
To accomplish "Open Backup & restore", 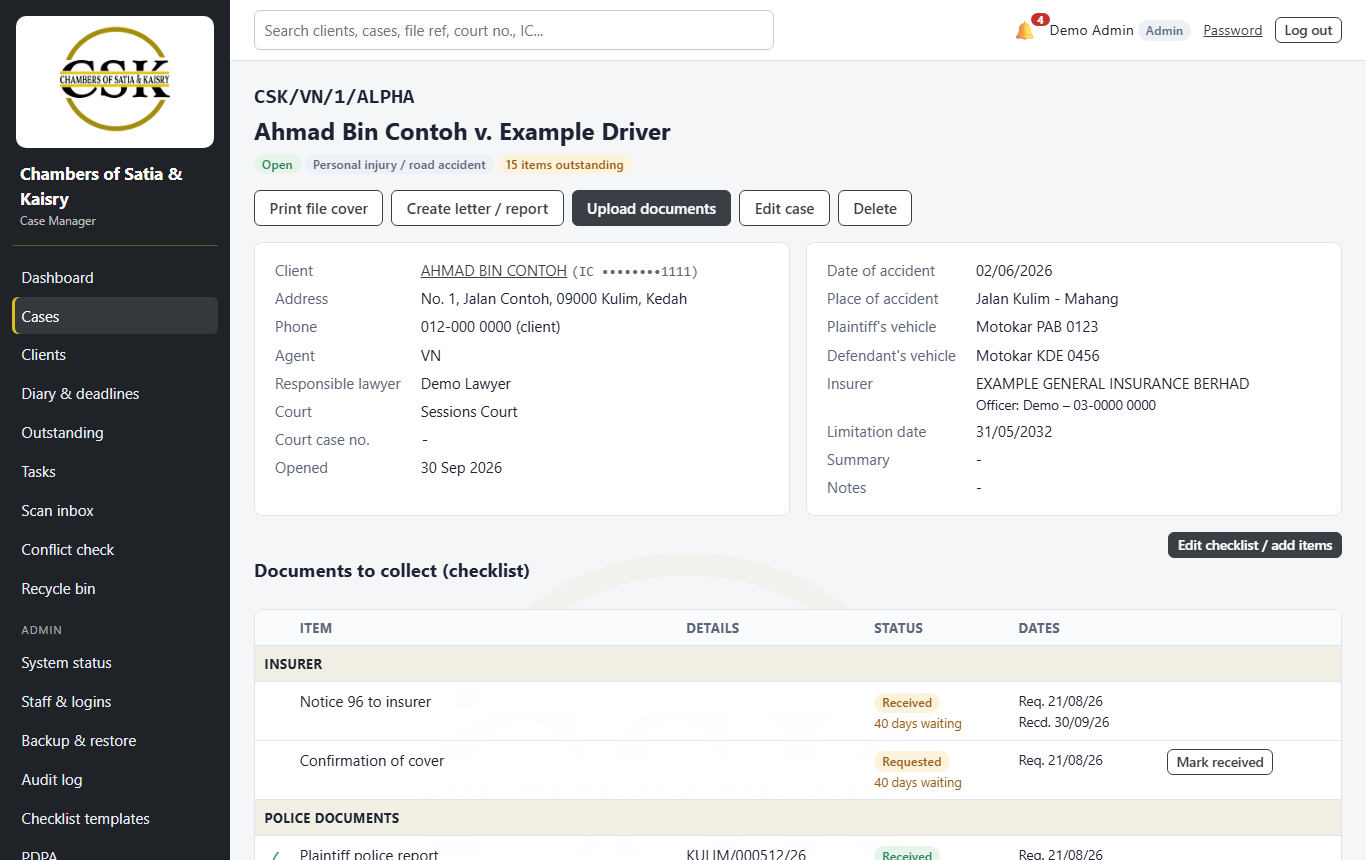I will point(115,741).
